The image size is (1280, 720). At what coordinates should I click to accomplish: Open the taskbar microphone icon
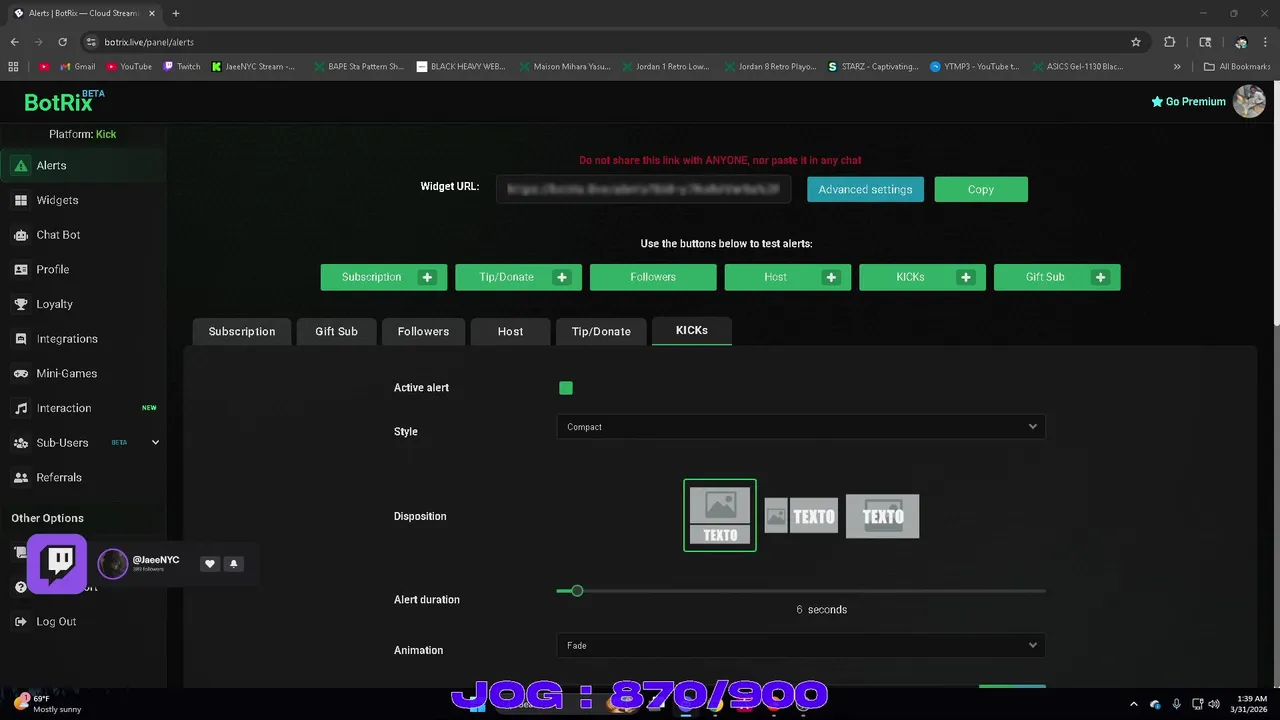(1176, 704)
